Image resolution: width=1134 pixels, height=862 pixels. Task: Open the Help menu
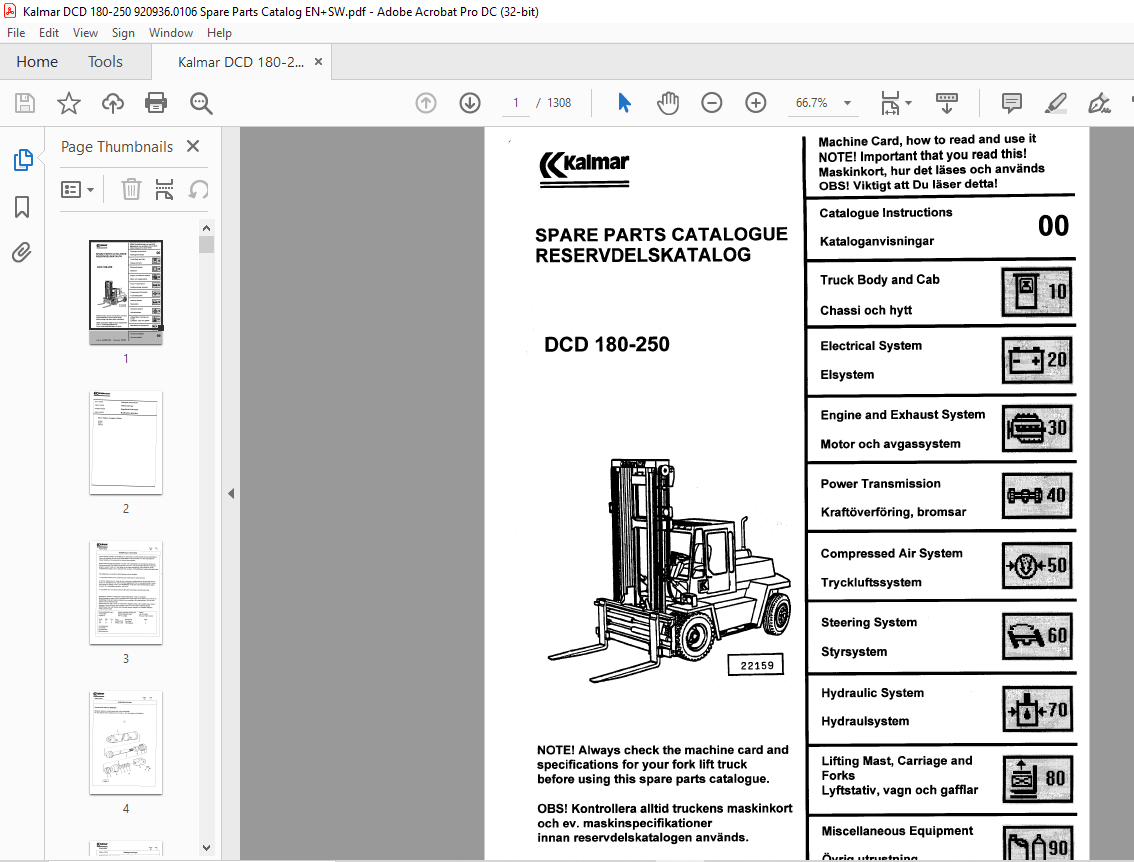coord(219,33)
